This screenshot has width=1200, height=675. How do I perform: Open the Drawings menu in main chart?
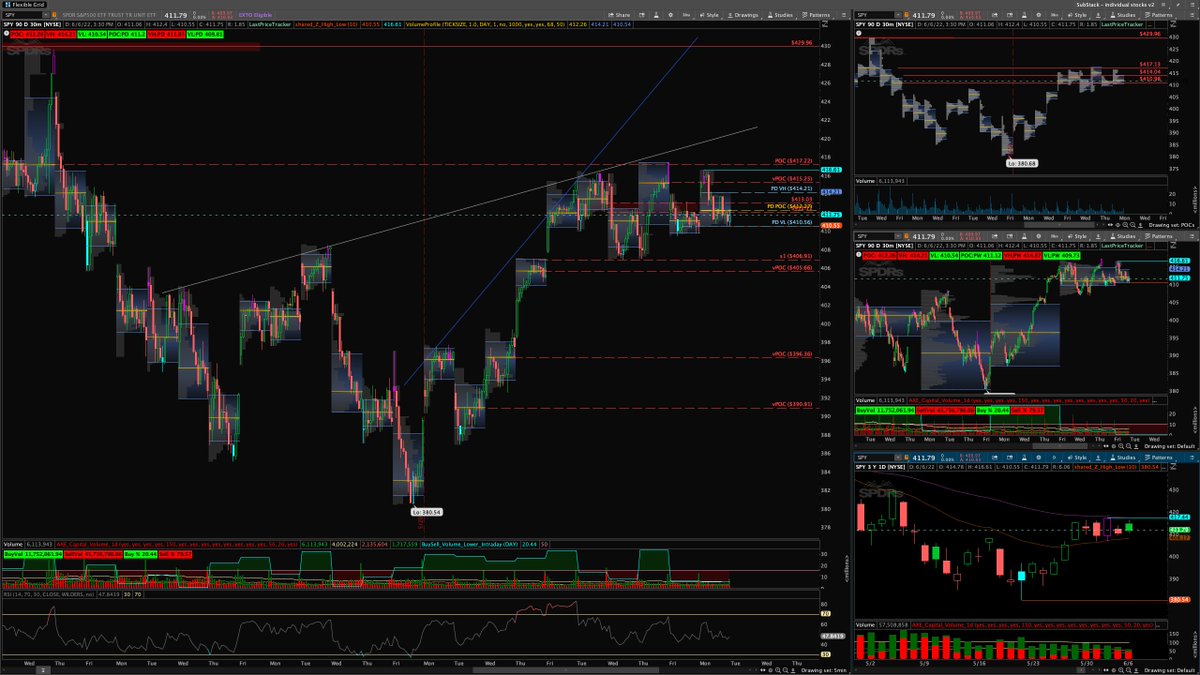(x=742, y=15)
